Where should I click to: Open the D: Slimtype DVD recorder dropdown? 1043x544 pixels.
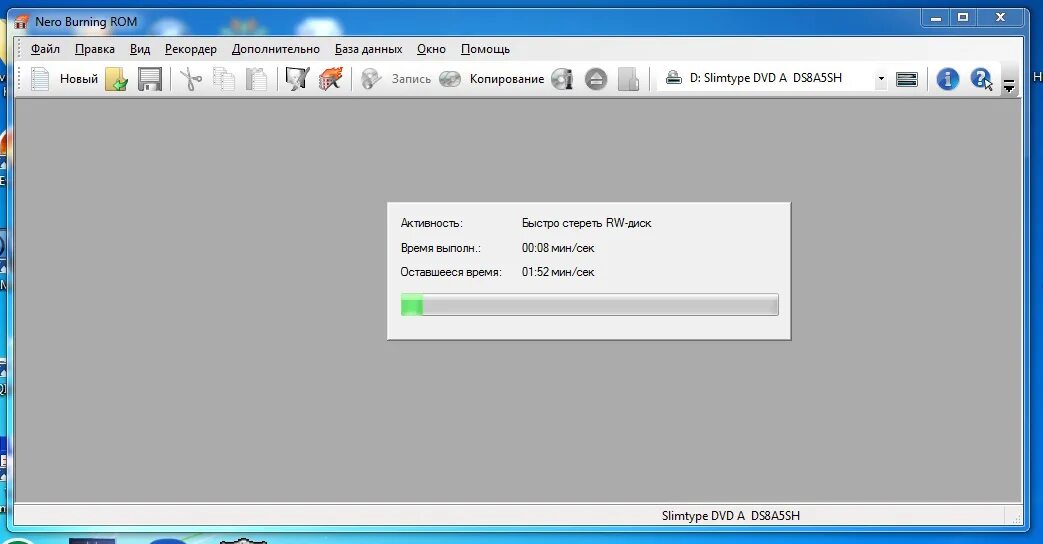(881, 78)
